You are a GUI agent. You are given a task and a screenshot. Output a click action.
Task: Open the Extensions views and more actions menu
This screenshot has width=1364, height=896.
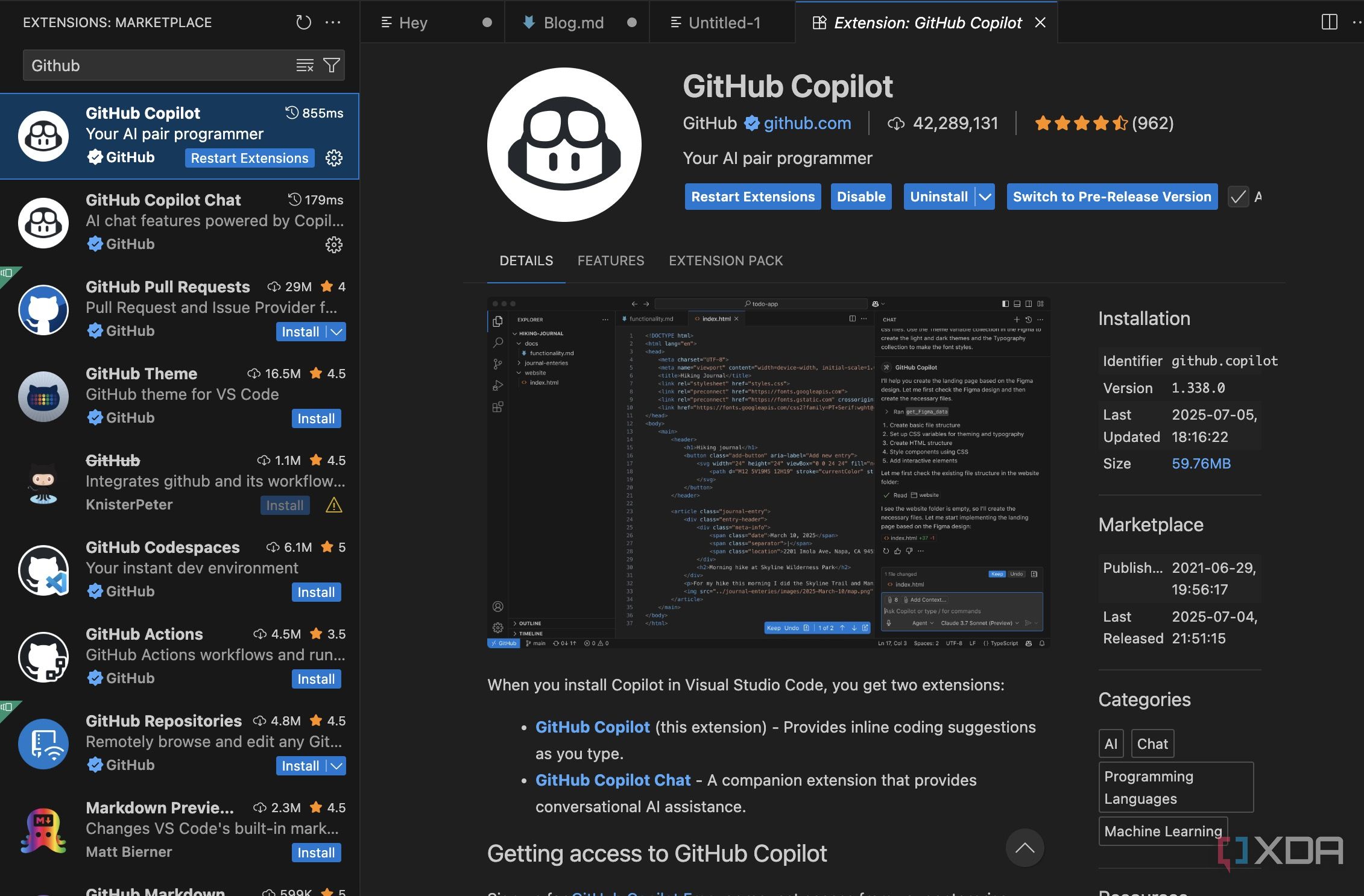tap(333, 23)
